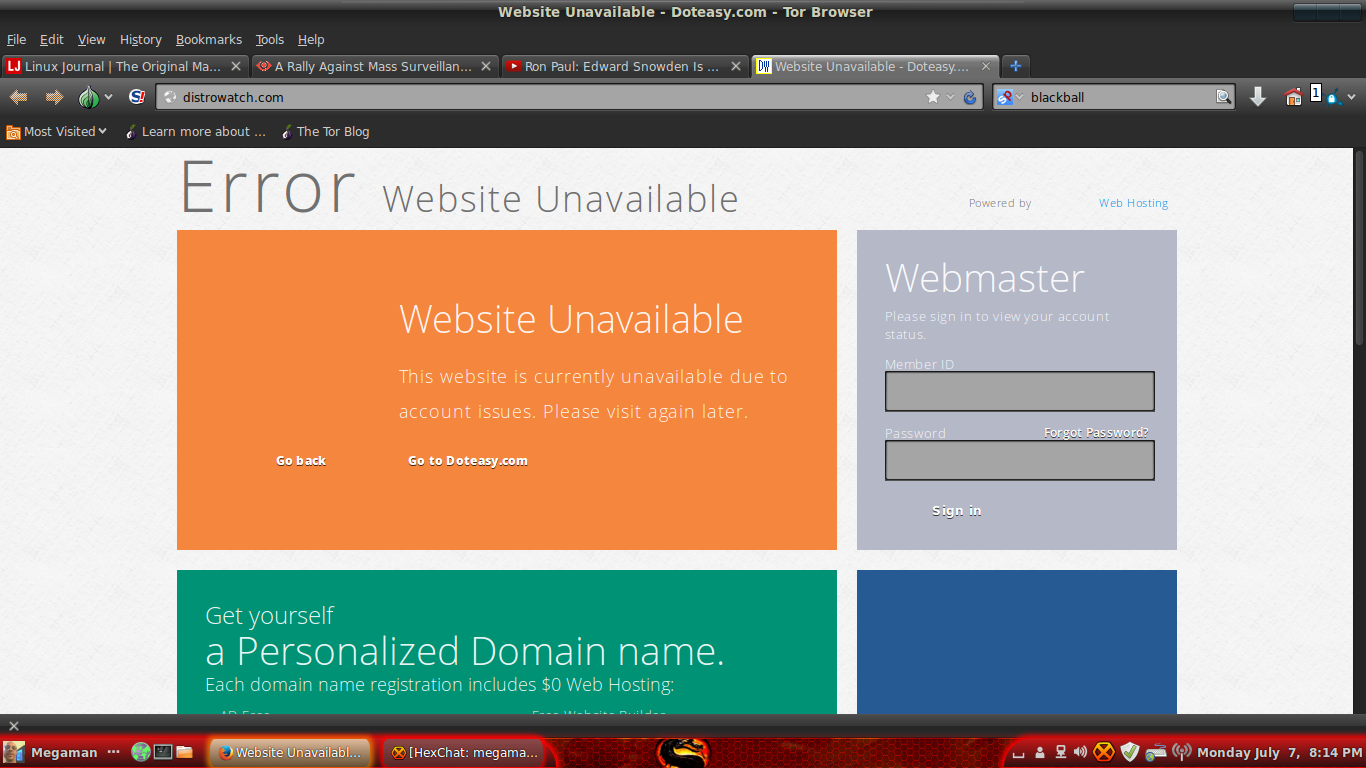Open the volume speaker tray icon
This screenshot has height=768, width=1366.
click(1080, 752)
